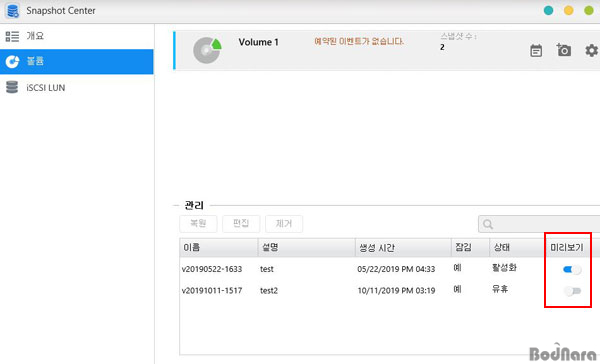Open Volume 1 settings gear icon
Screen dimensions: 600x364
tap(591, 51)
